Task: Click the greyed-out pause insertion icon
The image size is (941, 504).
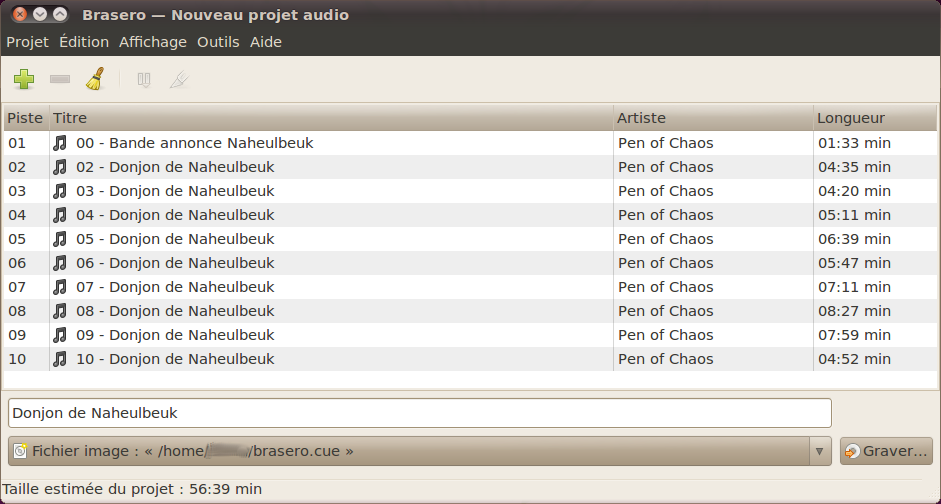Action: click(144, 79)
